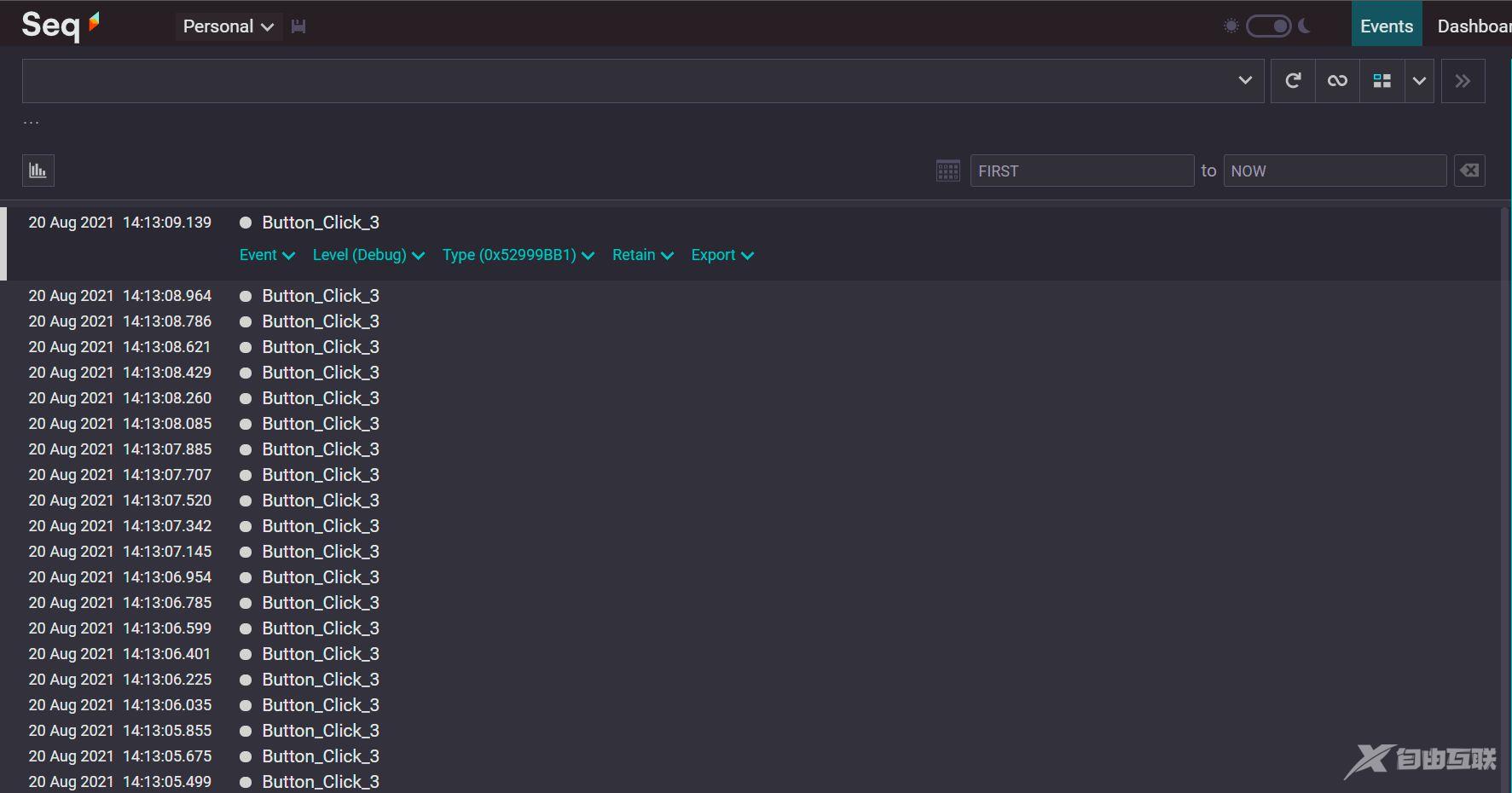Viewport: 1512px width, 793px height.
Task: Expand the query history dropdown arrow
Action: 1245,81
